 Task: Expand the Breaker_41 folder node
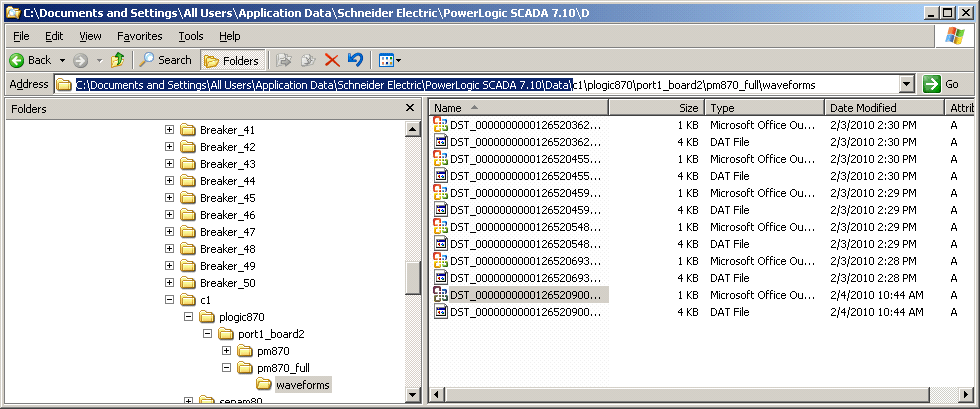(x=169, y=130)
